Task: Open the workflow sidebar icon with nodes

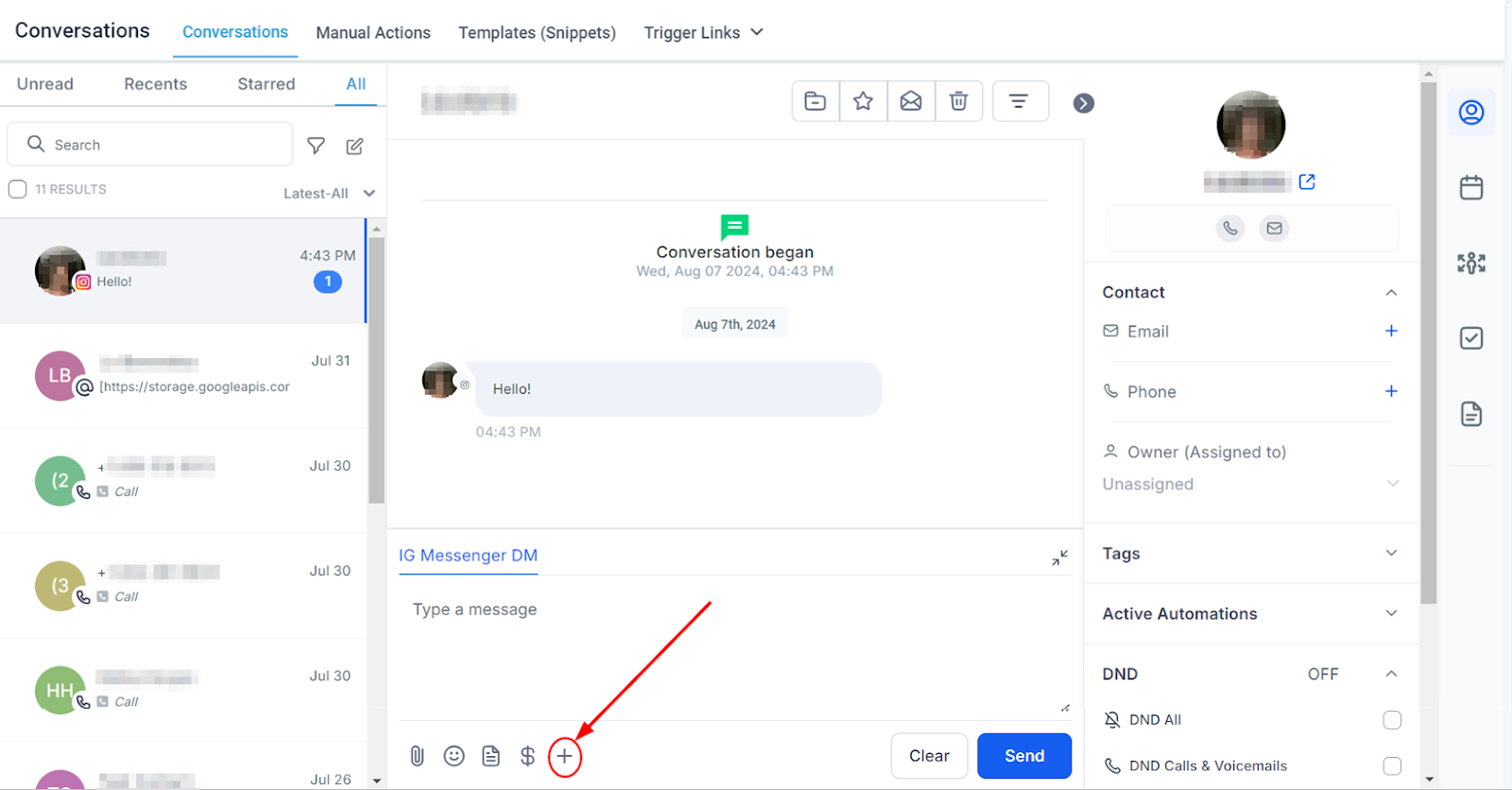Action: pyautogui.click(x=1471, y=263)
